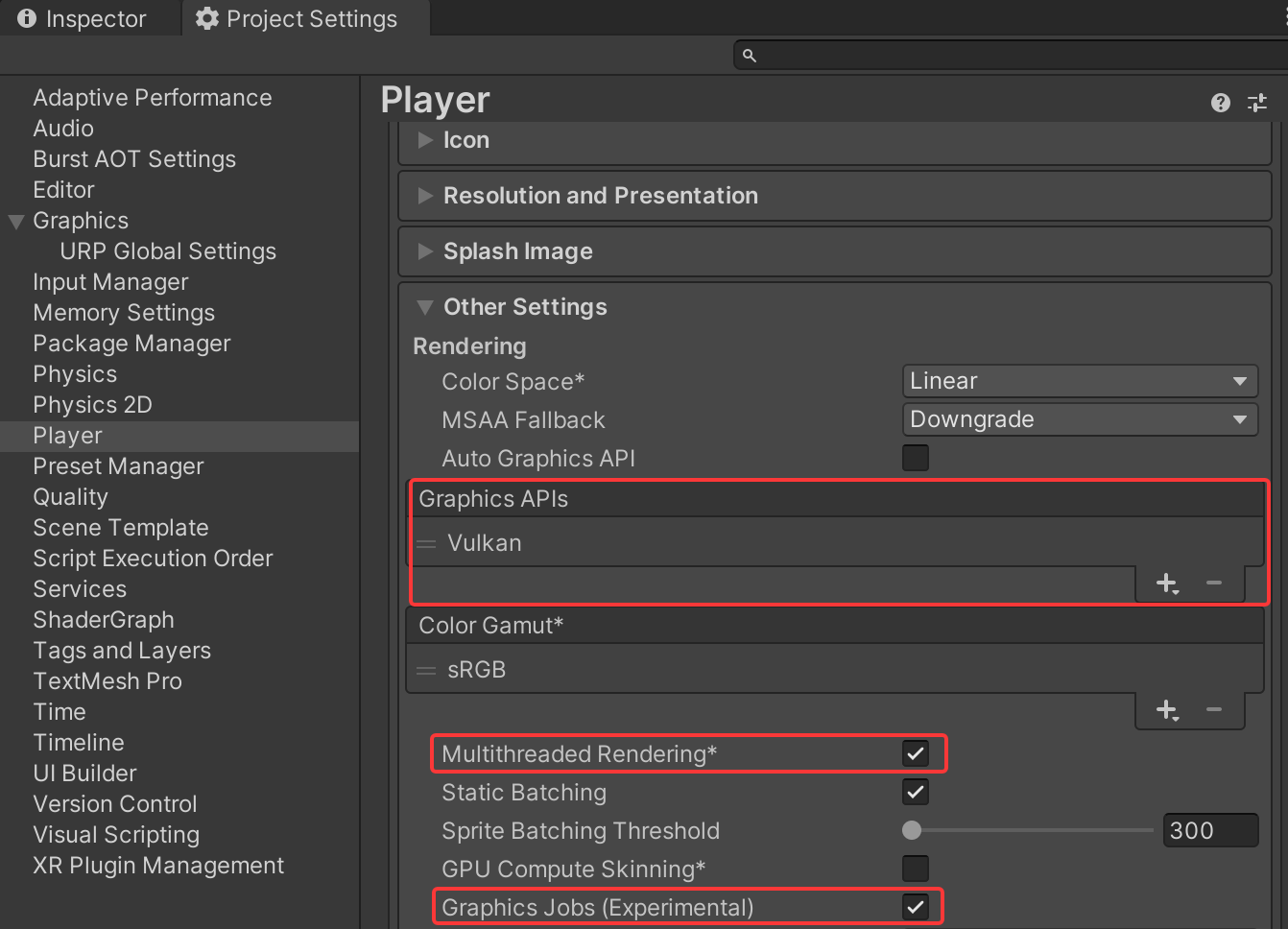
Task: Enable the Auto Graphics API checkbox
Action: tap(915, 458)
